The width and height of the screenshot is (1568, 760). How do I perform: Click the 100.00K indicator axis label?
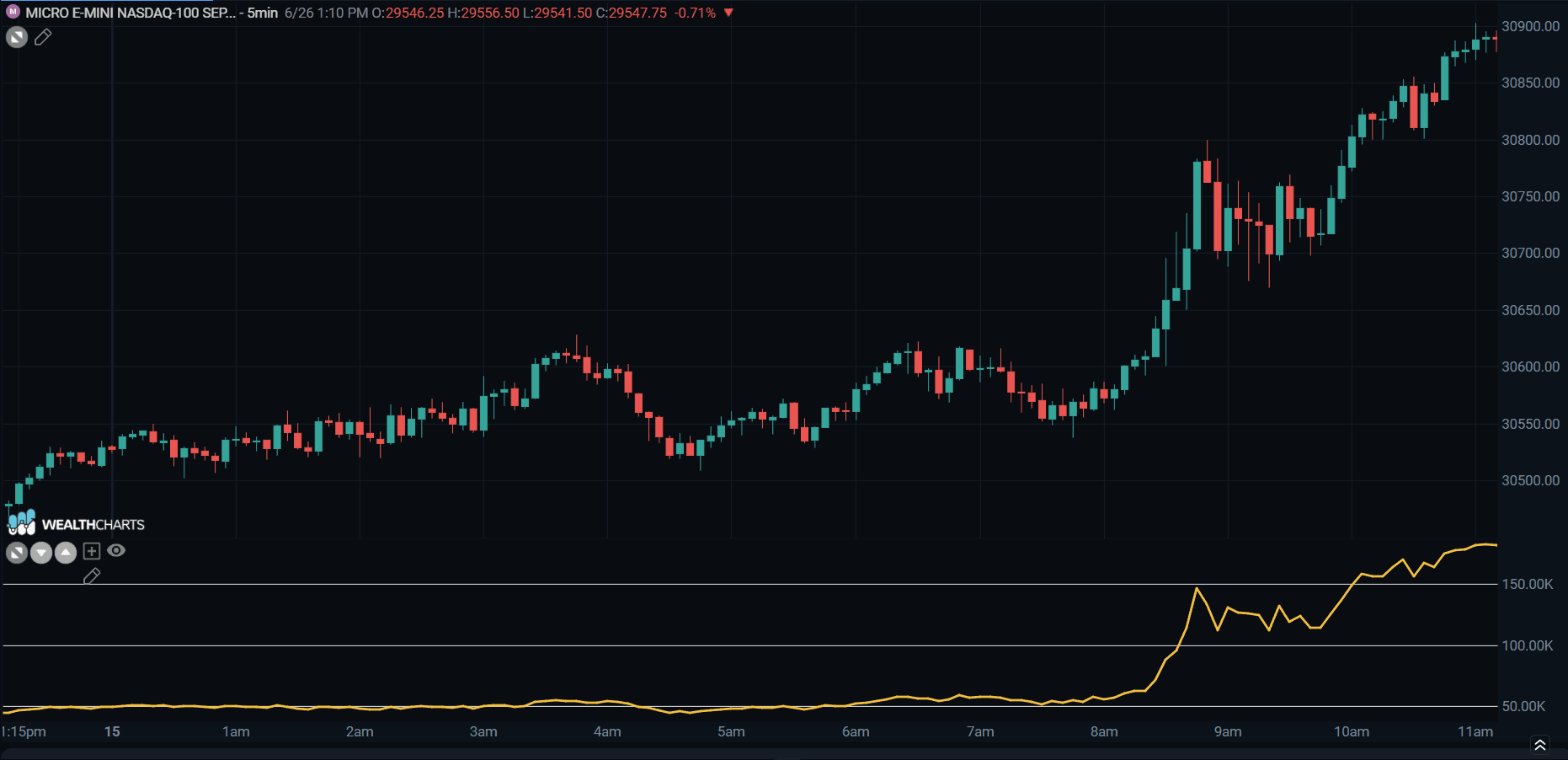tap(1528, 645)
